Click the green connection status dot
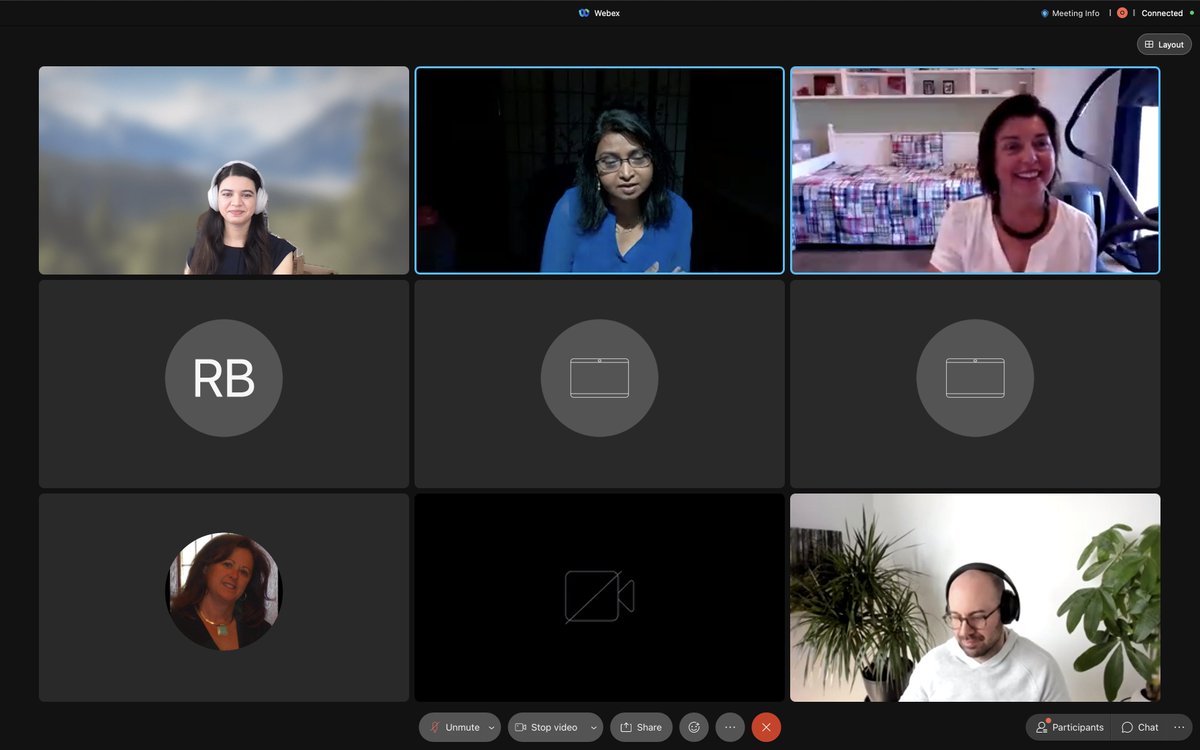This screenshot has width=1200, height=750. pyautogui.click(x=1192, y=13)
